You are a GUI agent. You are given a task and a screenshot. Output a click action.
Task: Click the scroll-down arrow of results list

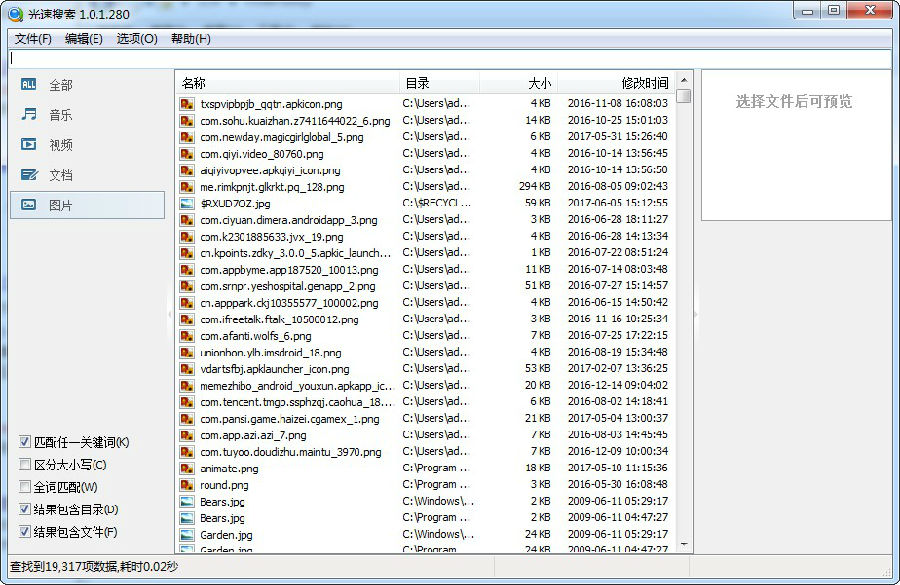684,544
